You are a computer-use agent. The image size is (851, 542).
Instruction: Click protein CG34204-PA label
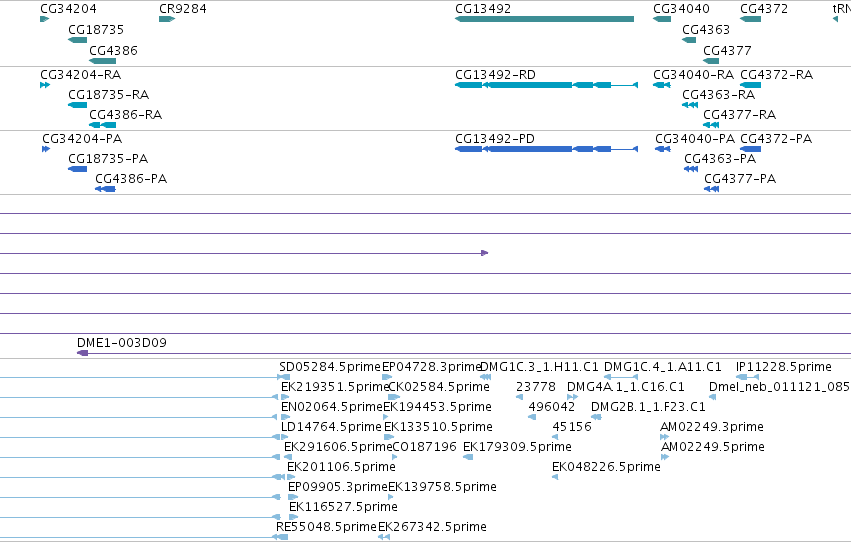pyautogui.click(x=82, y=138)
